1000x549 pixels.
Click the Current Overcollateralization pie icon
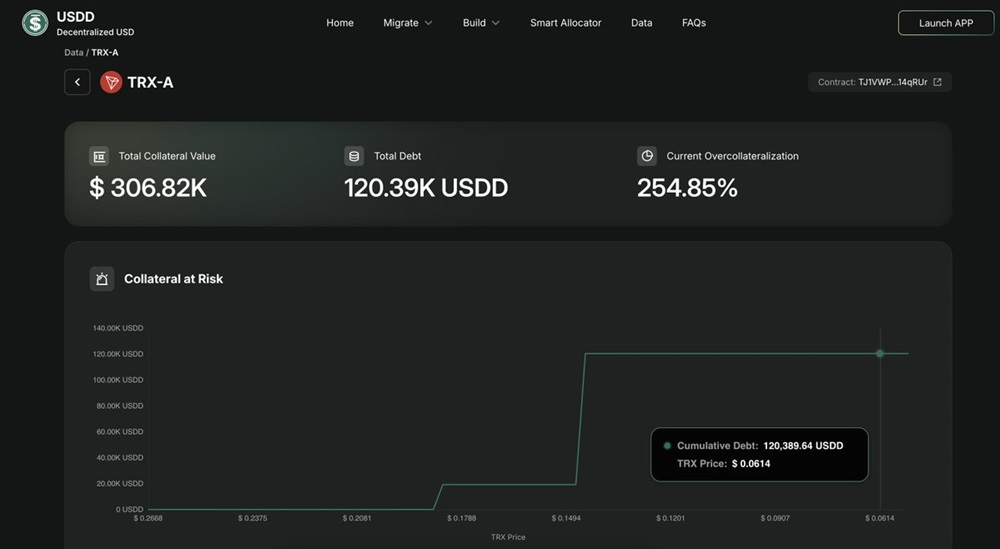pos(647,156)
